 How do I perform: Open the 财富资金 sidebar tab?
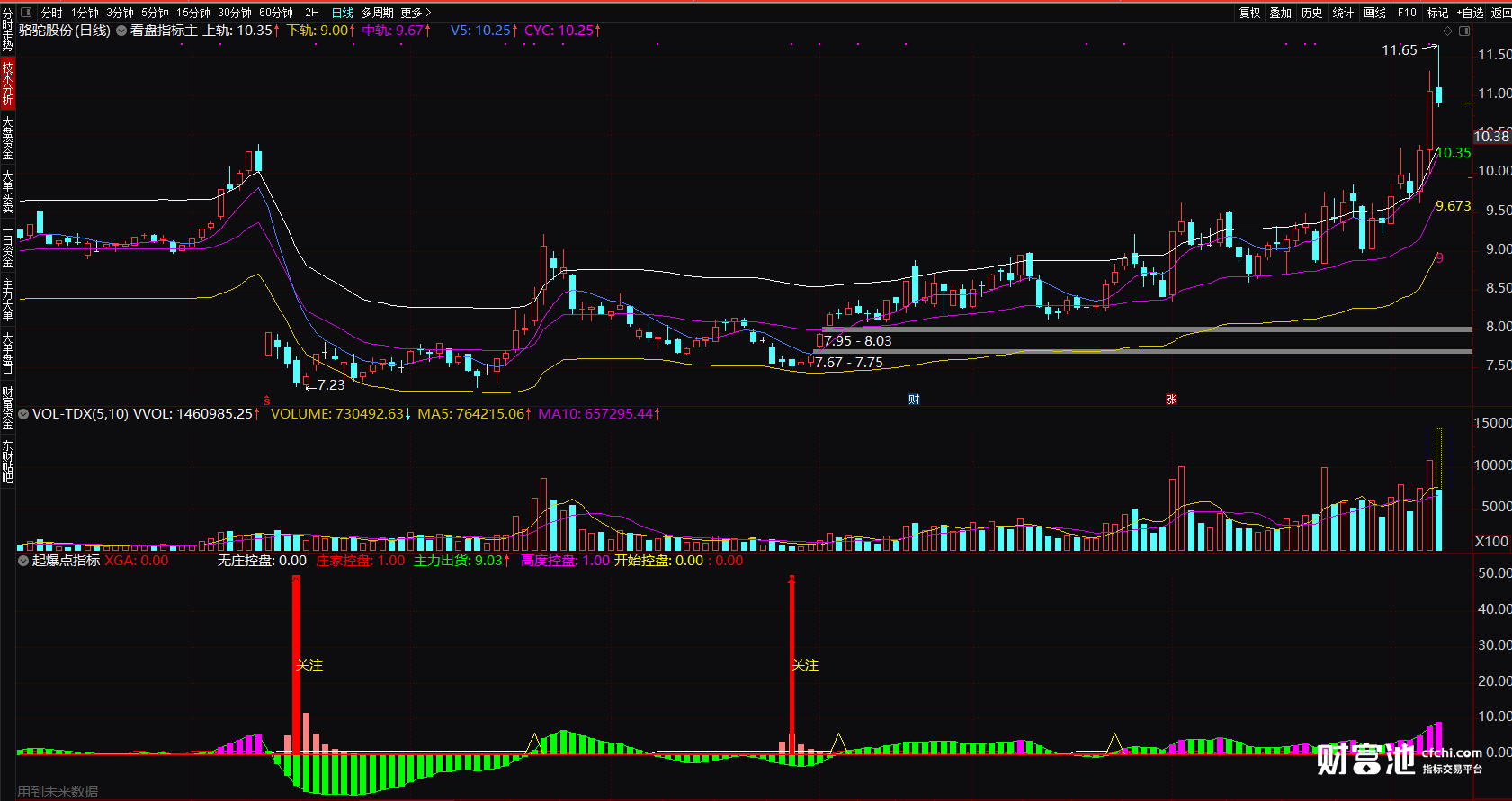pyautogui.click(x=7, y=408)
